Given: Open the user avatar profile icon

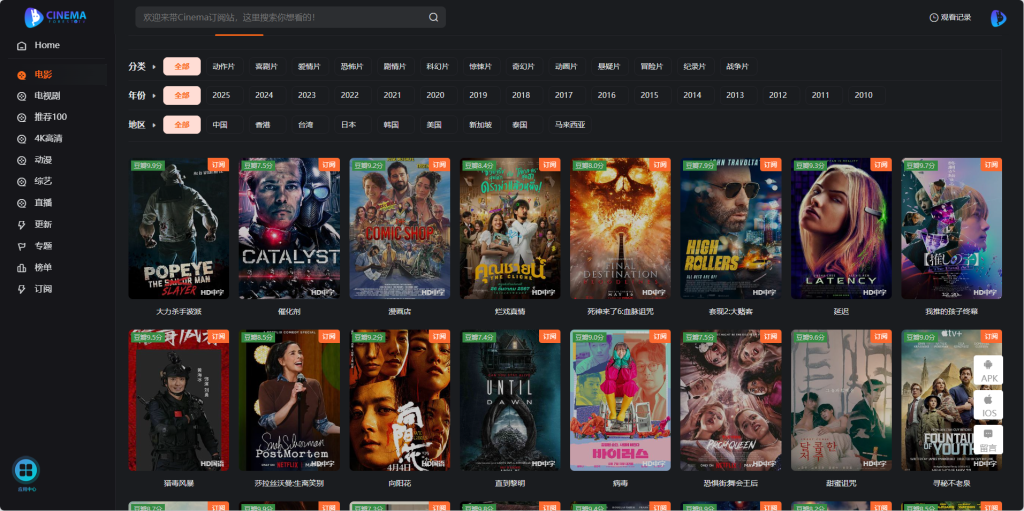Looking at the screenshot, I should click(998, 18).
